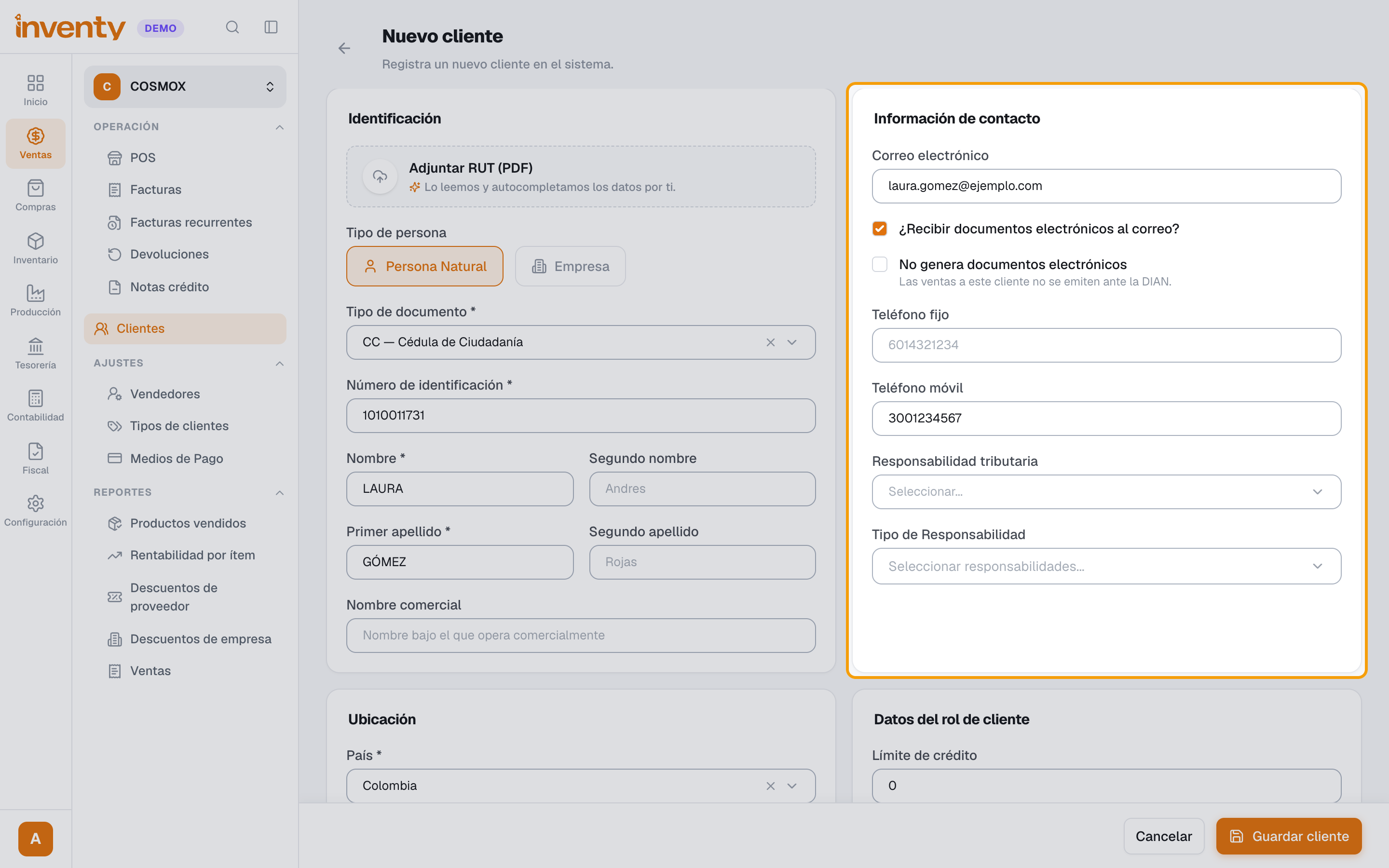Viewport: 1389px width, 868px height.
Task: Click the Teléfono fijo field
Action: pos(1106,345)
